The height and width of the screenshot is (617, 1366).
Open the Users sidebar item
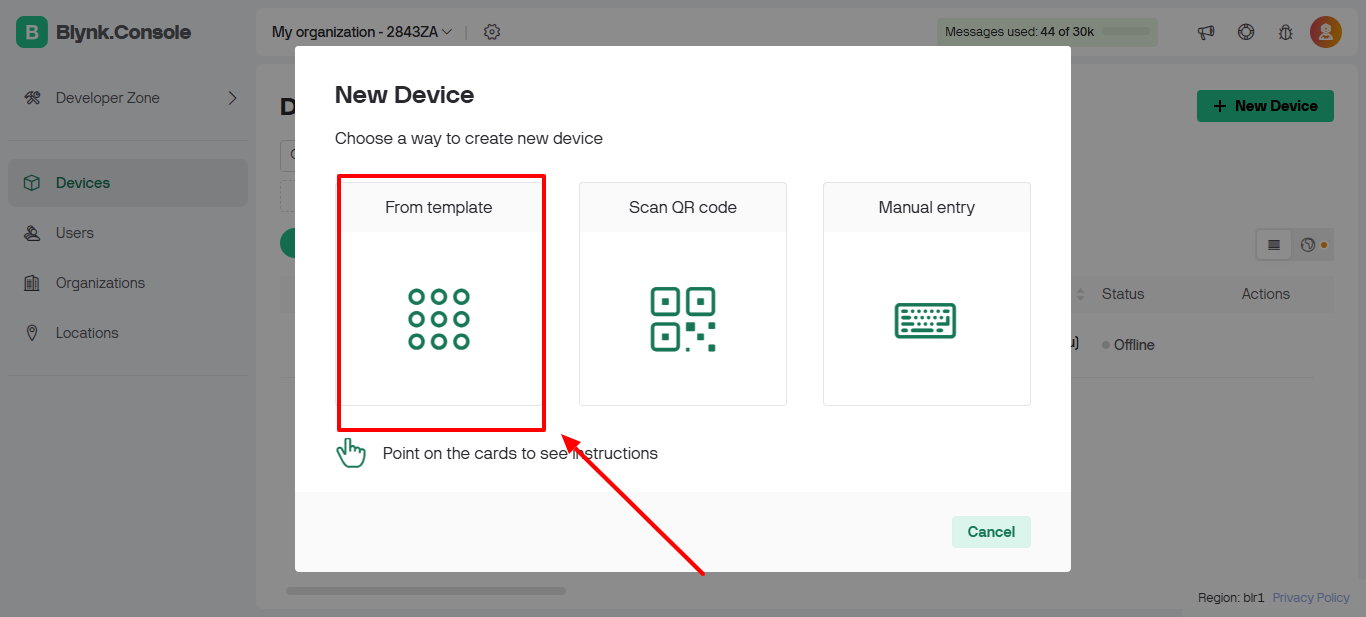[128, 233]
